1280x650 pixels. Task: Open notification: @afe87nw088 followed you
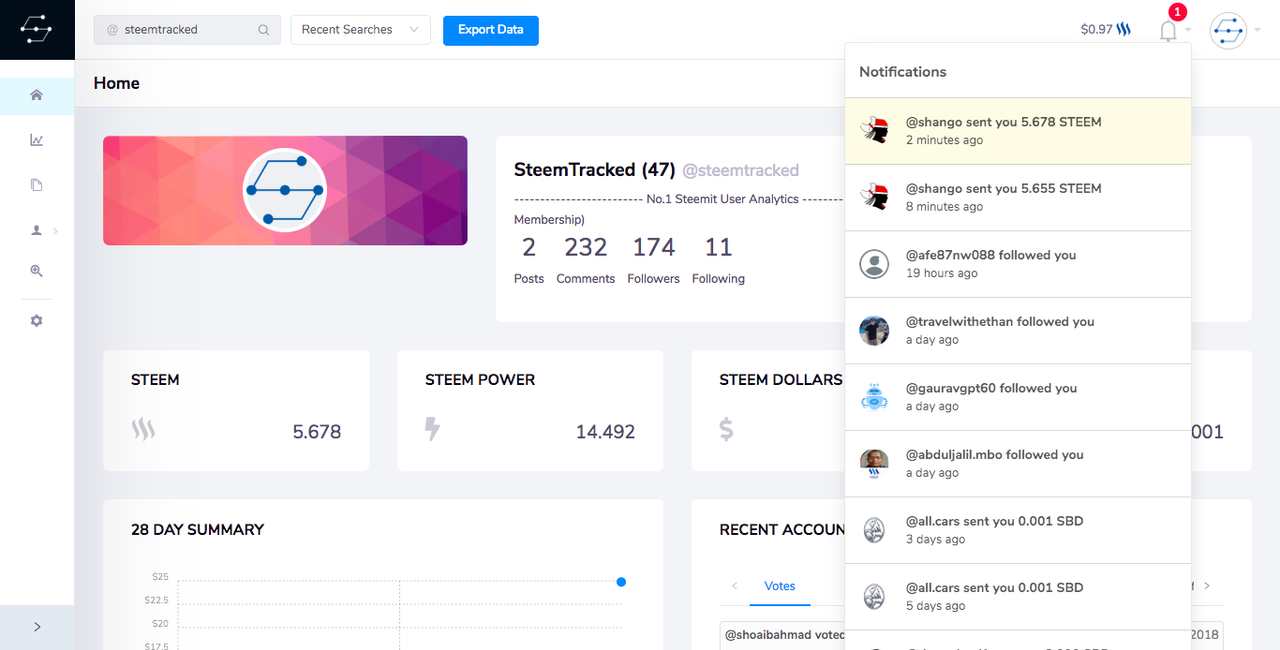click(1018, 264)
